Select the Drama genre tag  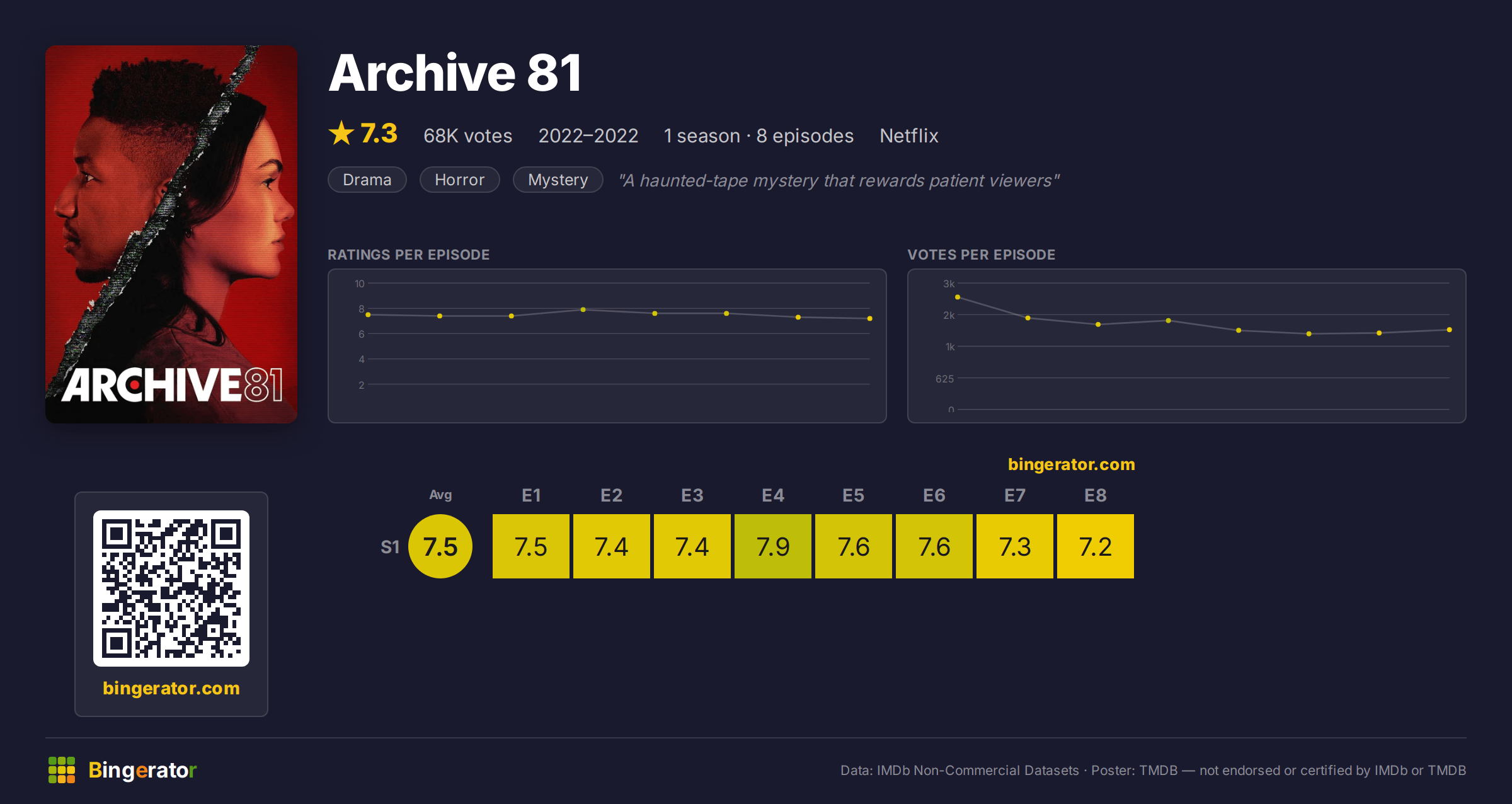coord(367,180)
